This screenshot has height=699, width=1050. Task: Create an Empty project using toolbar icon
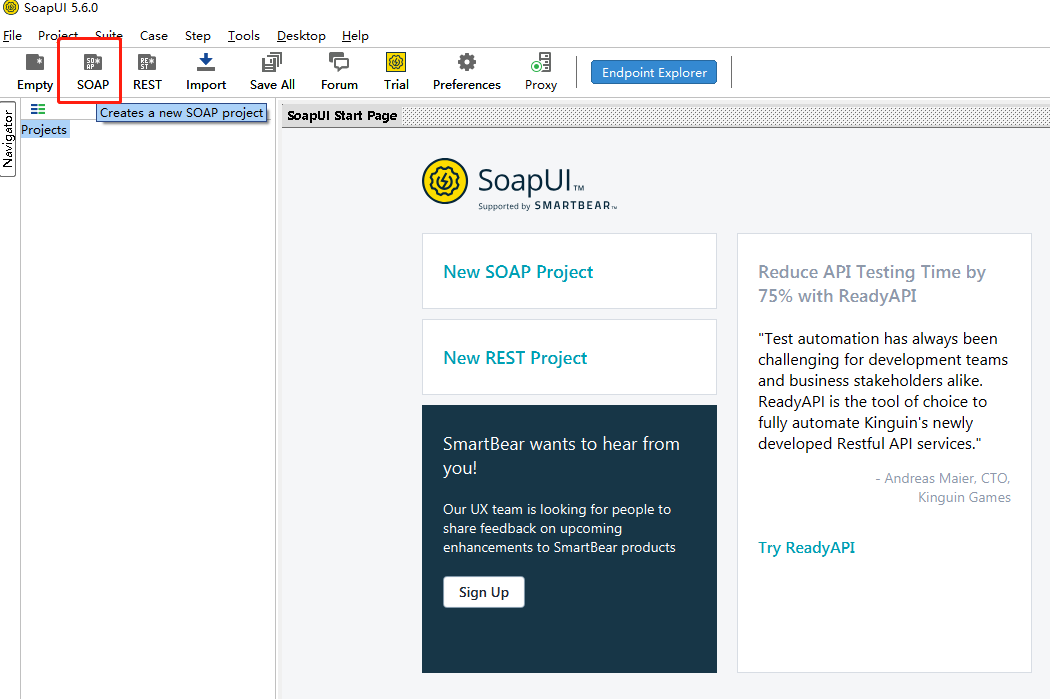(x=34, y=70)
